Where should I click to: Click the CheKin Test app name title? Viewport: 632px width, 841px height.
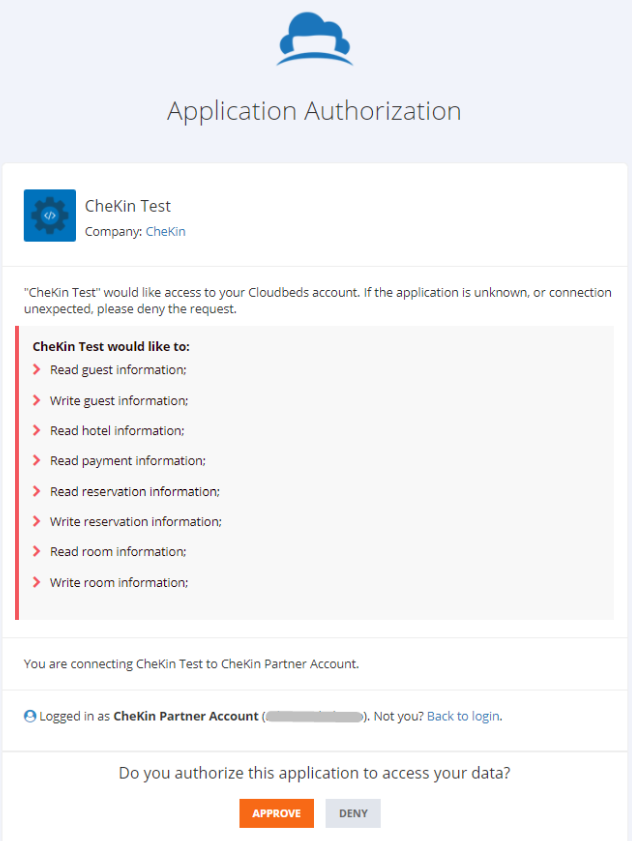point(128,206)
